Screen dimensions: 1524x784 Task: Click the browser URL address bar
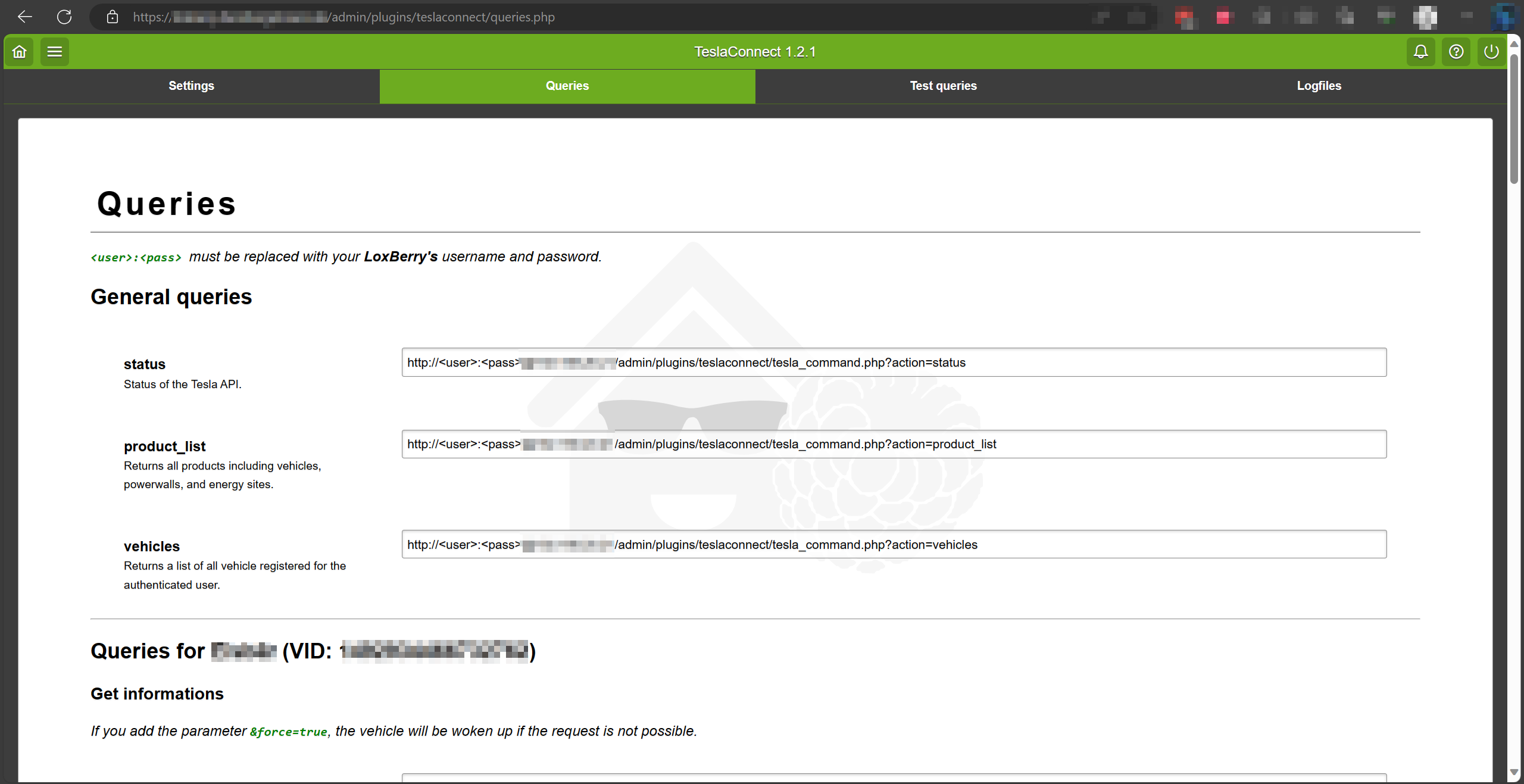click(x=595, y=17)
